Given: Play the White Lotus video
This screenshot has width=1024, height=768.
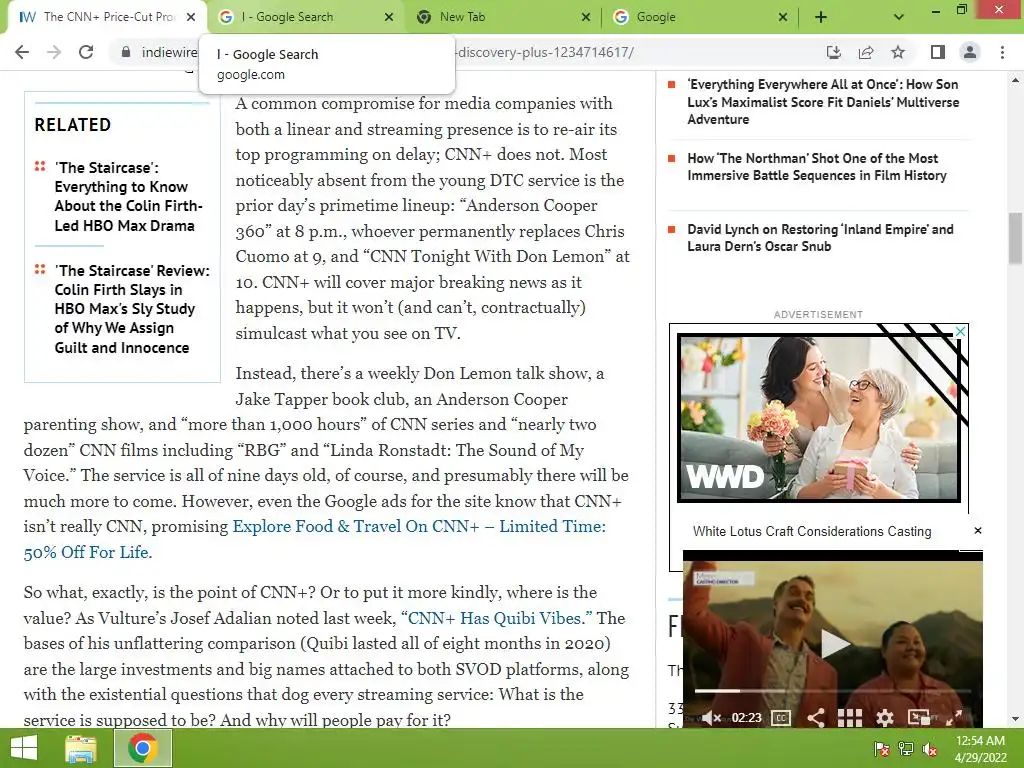Looking at the screenshot, I should (835, 643).
